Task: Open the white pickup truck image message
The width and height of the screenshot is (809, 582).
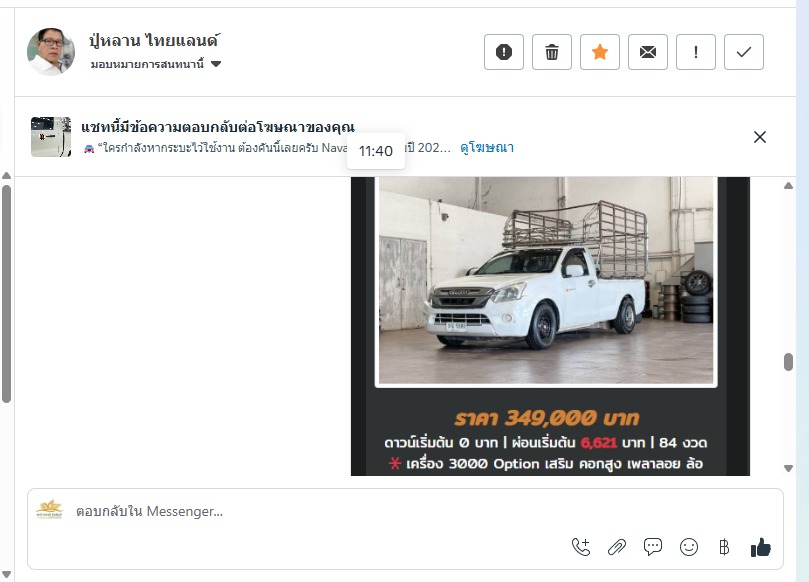Action: pyautogui.click(x=550, y=326)
